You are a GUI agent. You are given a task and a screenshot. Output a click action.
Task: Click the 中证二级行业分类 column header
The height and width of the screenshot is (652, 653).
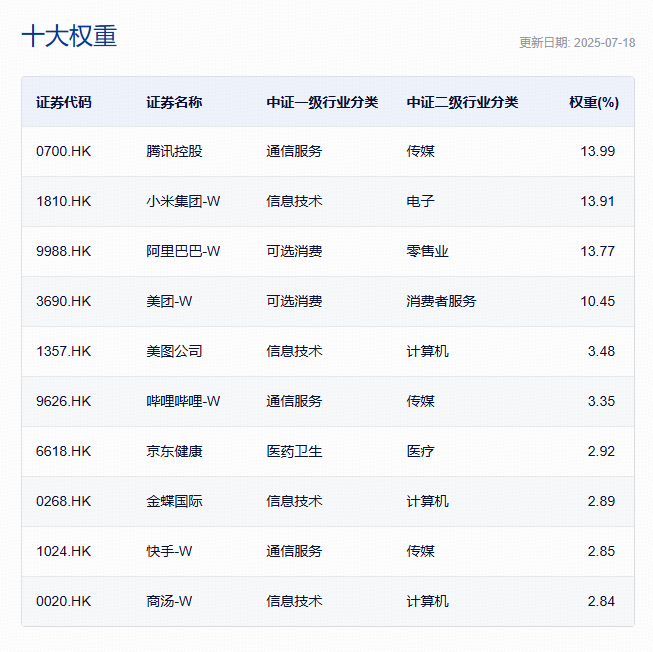click(x=462, y=102)
